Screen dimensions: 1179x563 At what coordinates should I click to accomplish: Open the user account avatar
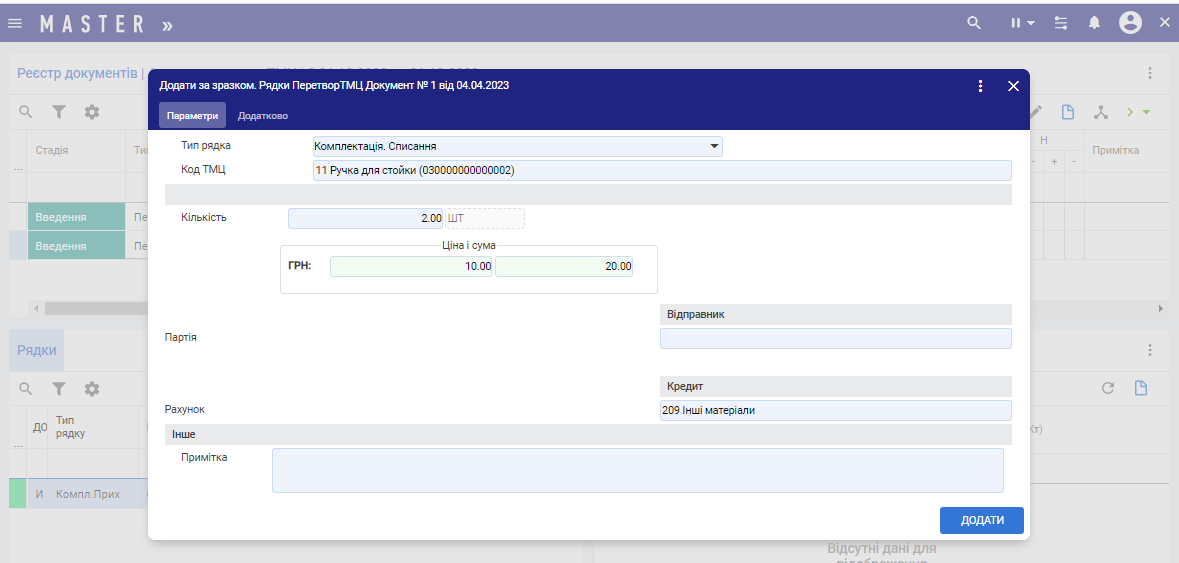(1130, 23)
